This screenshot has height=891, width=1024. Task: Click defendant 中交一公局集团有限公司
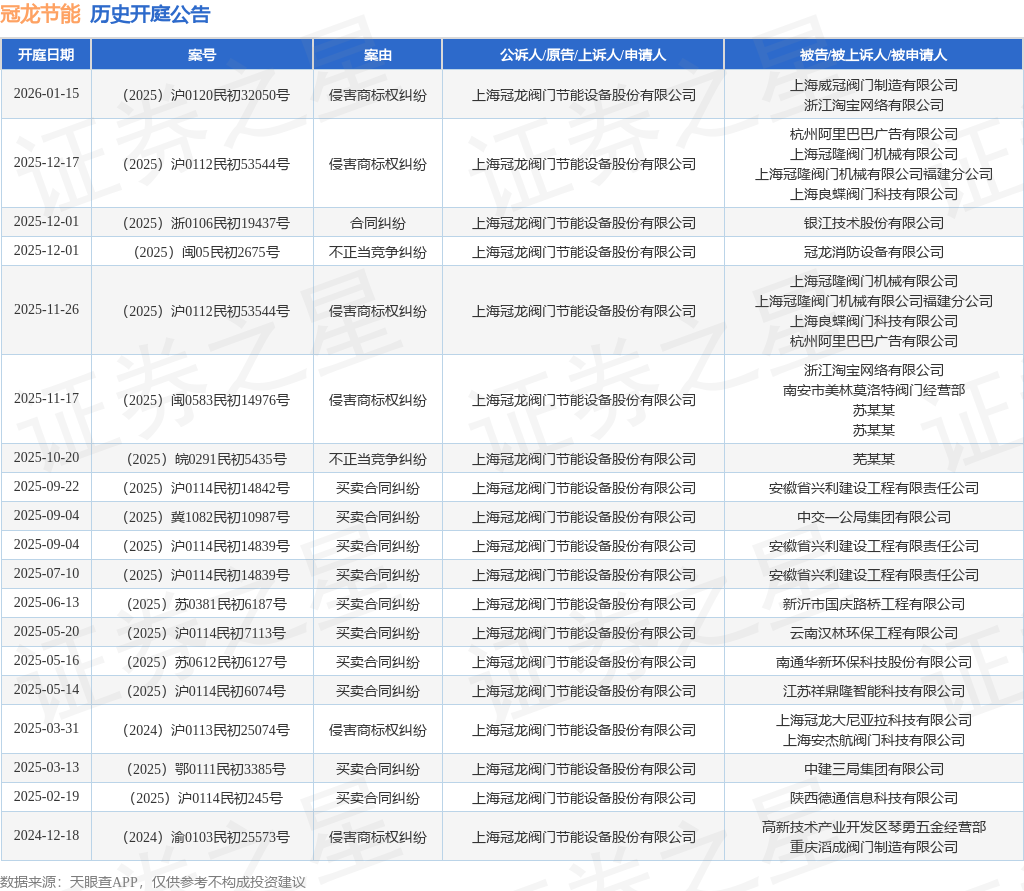pos(874,517)
